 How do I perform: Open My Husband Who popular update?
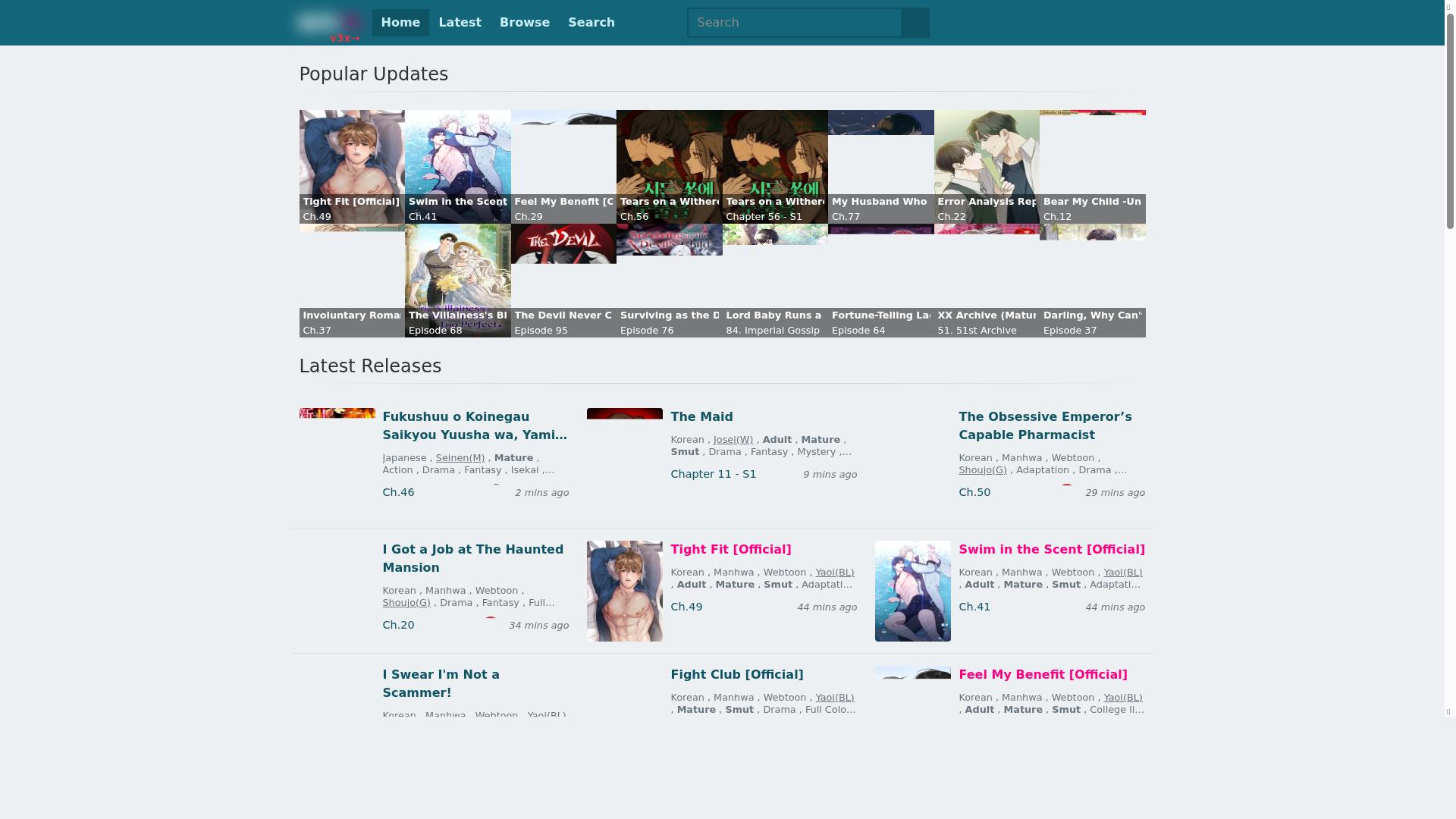pyautogui.click(x=880, y=166)
